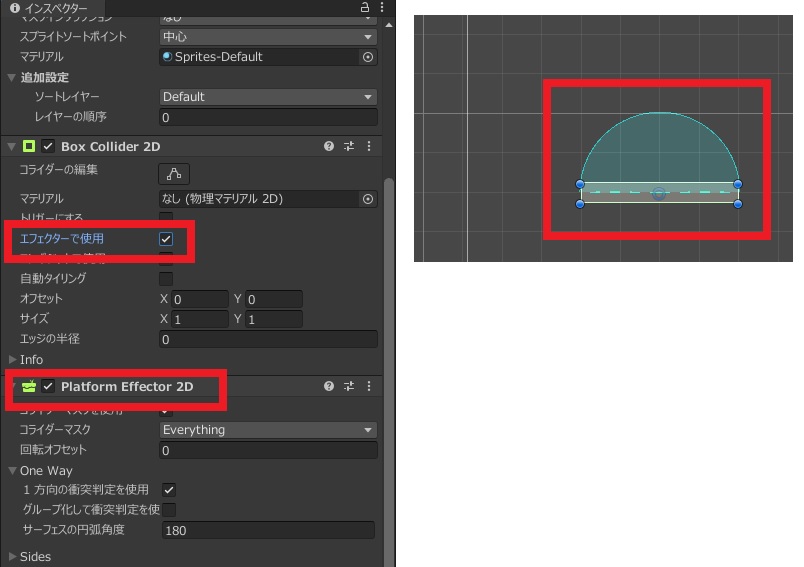Click the サーフェスの円弧角度 field showing 180
The height and width of the screenshot is (567, 804).
pos(268,531)
